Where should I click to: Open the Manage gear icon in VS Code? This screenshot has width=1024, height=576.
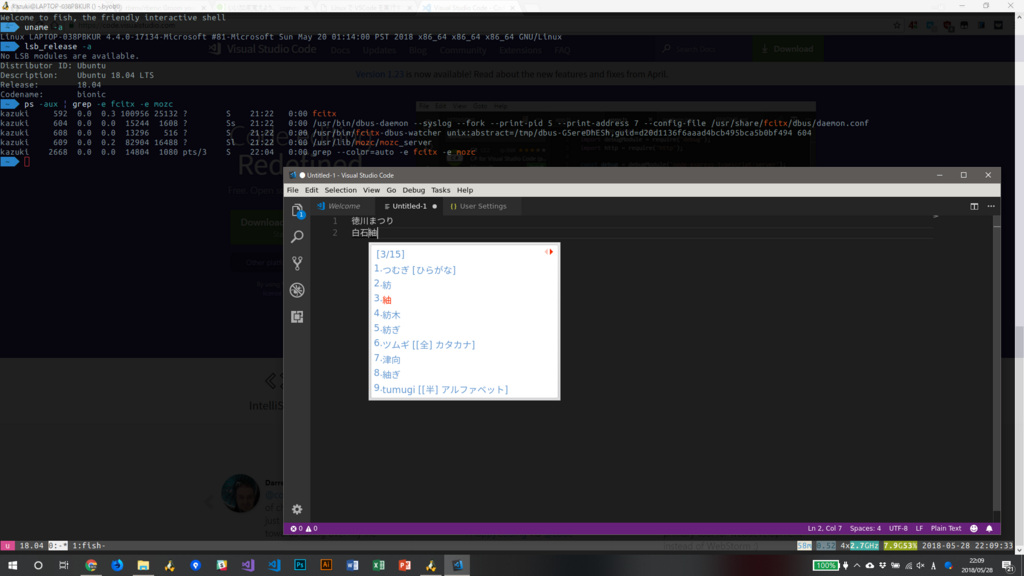click(x=297, y=509)
